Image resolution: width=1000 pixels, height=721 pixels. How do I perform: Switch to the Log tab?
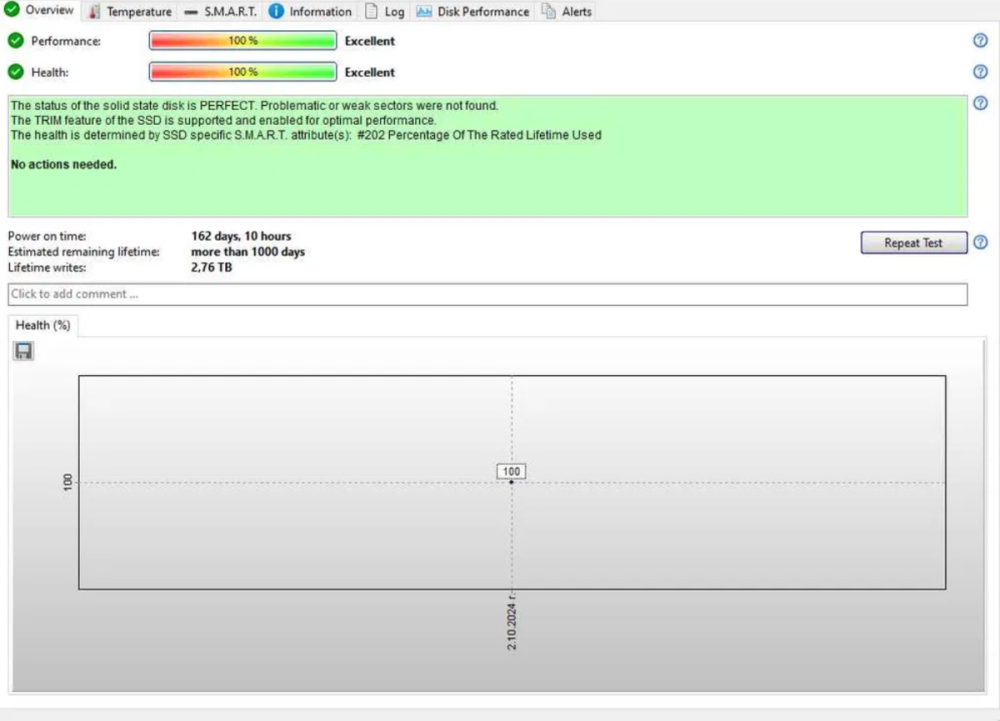(385, 12)
